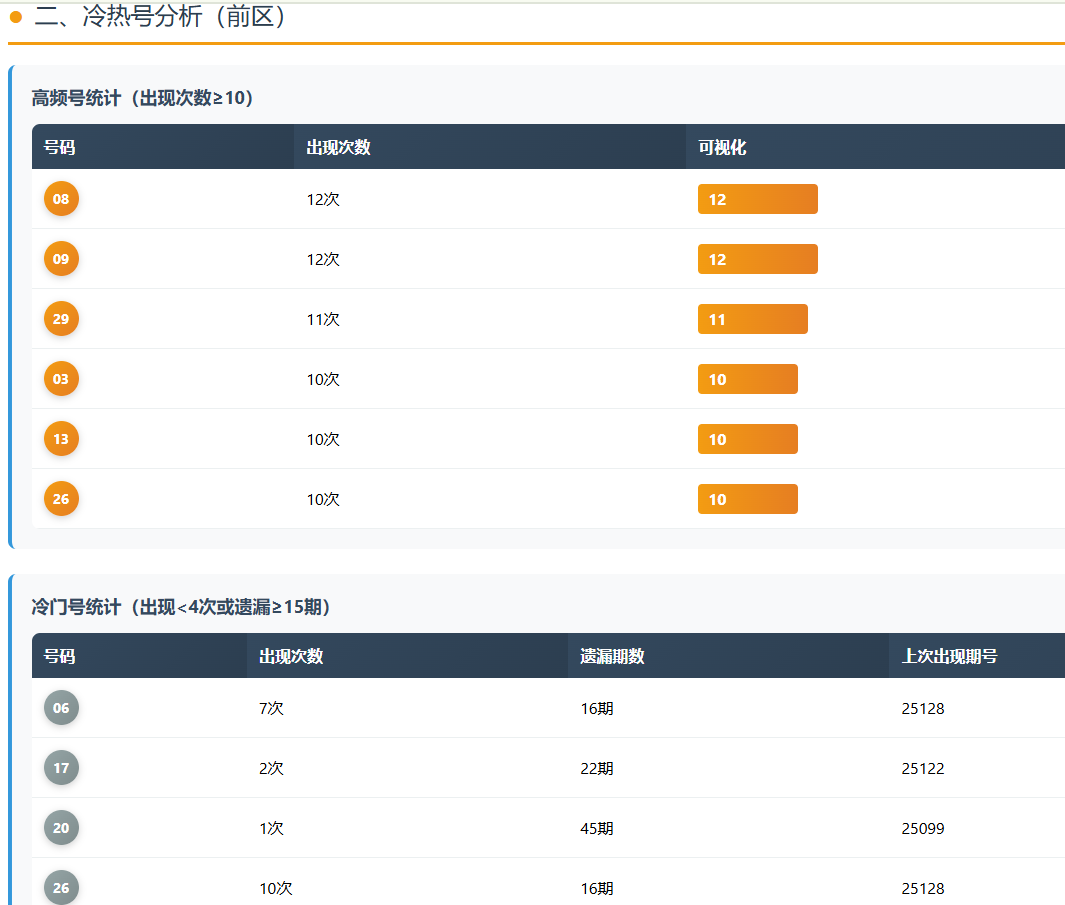Click the issue number 25122
The image size is (1065, 905).
click(922, 768)
